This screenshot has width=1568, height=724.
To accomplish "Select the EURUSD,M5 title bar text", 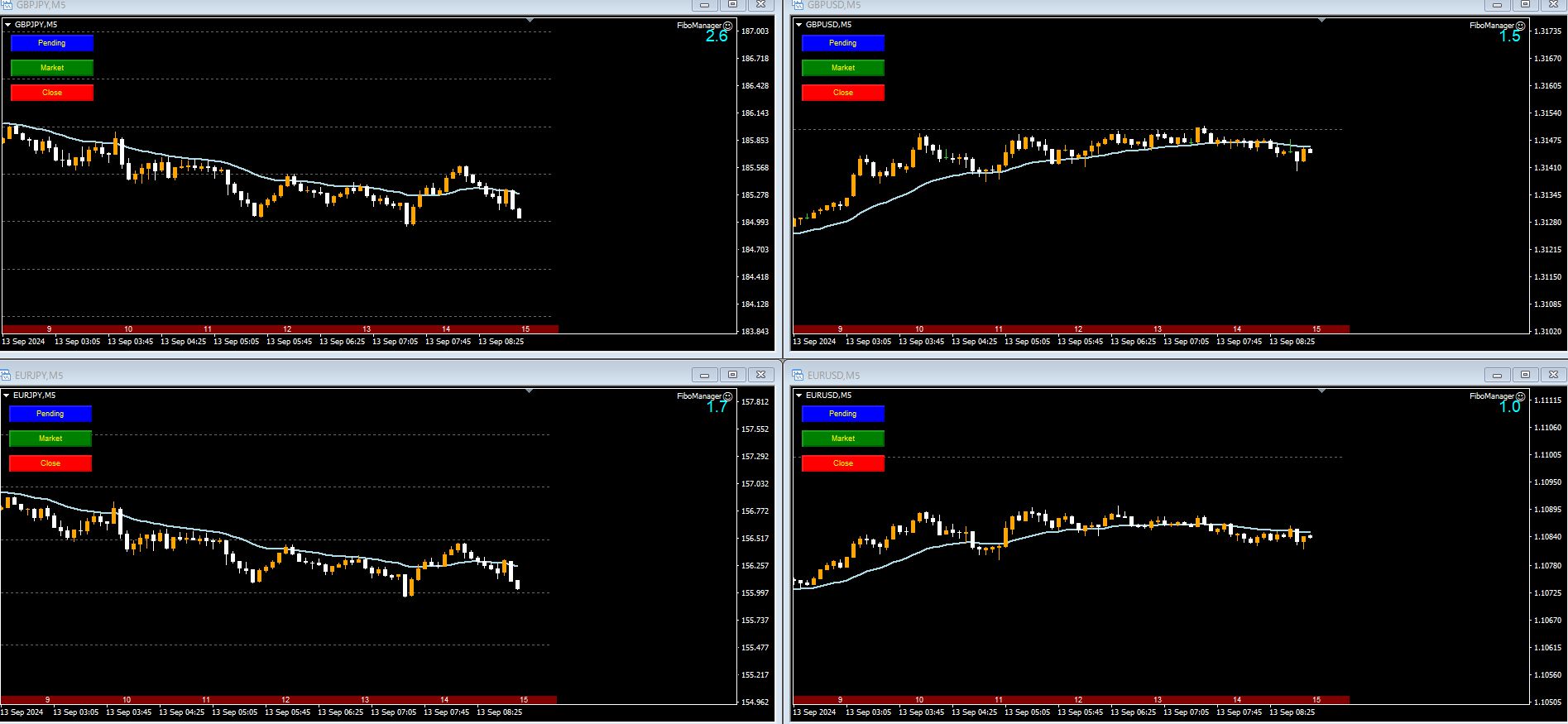I will 833,376.
